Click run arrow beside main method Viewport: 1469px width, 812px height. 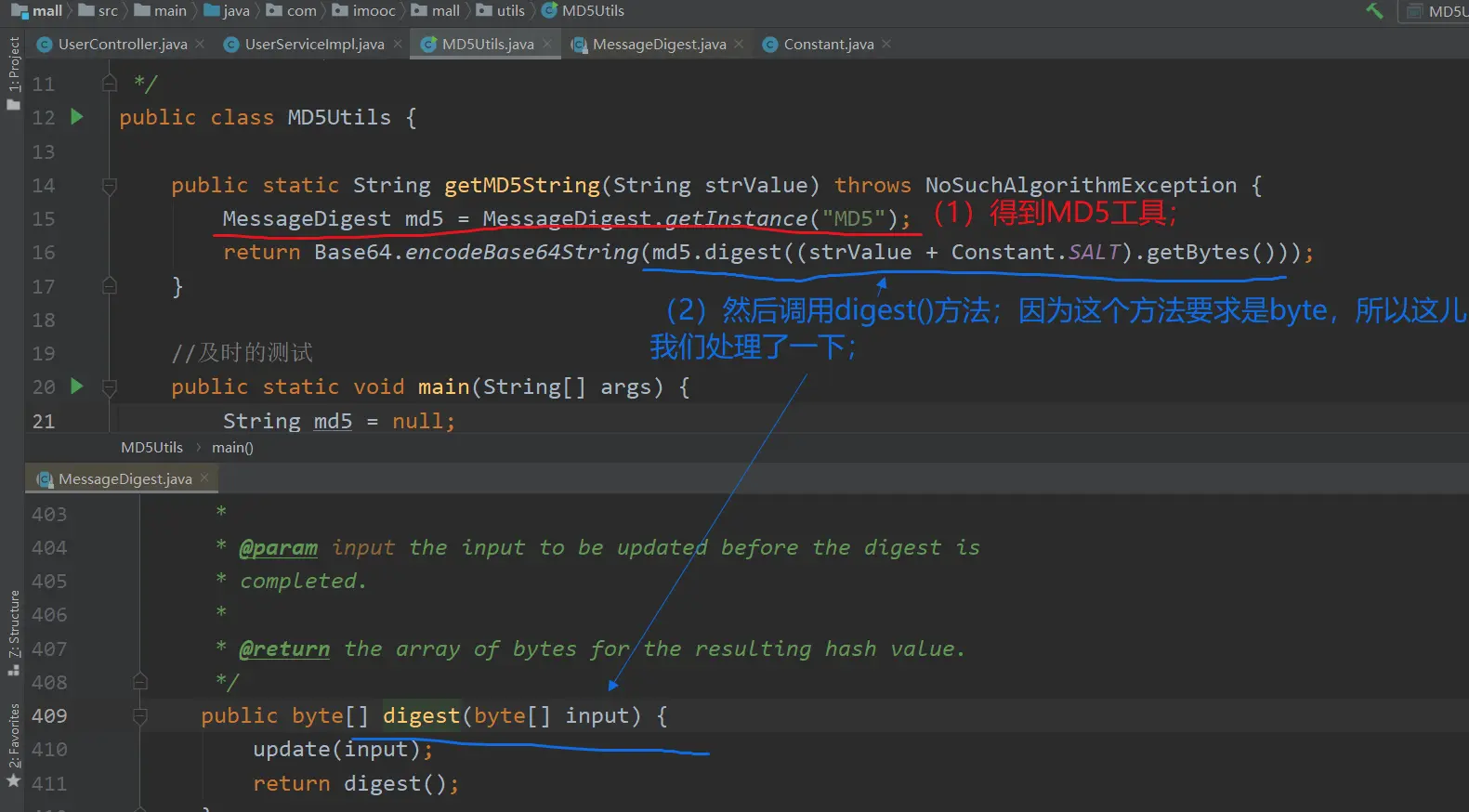pyautogui.click(x=77, y=386)
